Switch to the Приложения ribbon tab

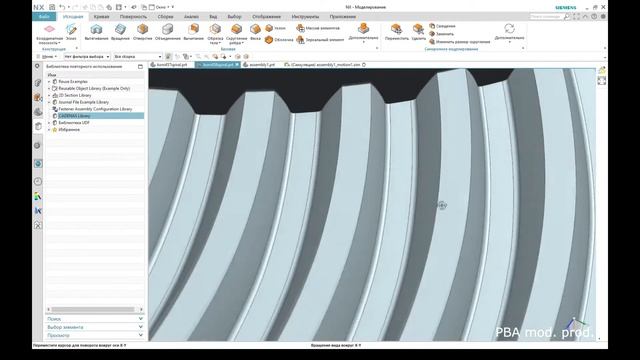click(x=342, y=17)
